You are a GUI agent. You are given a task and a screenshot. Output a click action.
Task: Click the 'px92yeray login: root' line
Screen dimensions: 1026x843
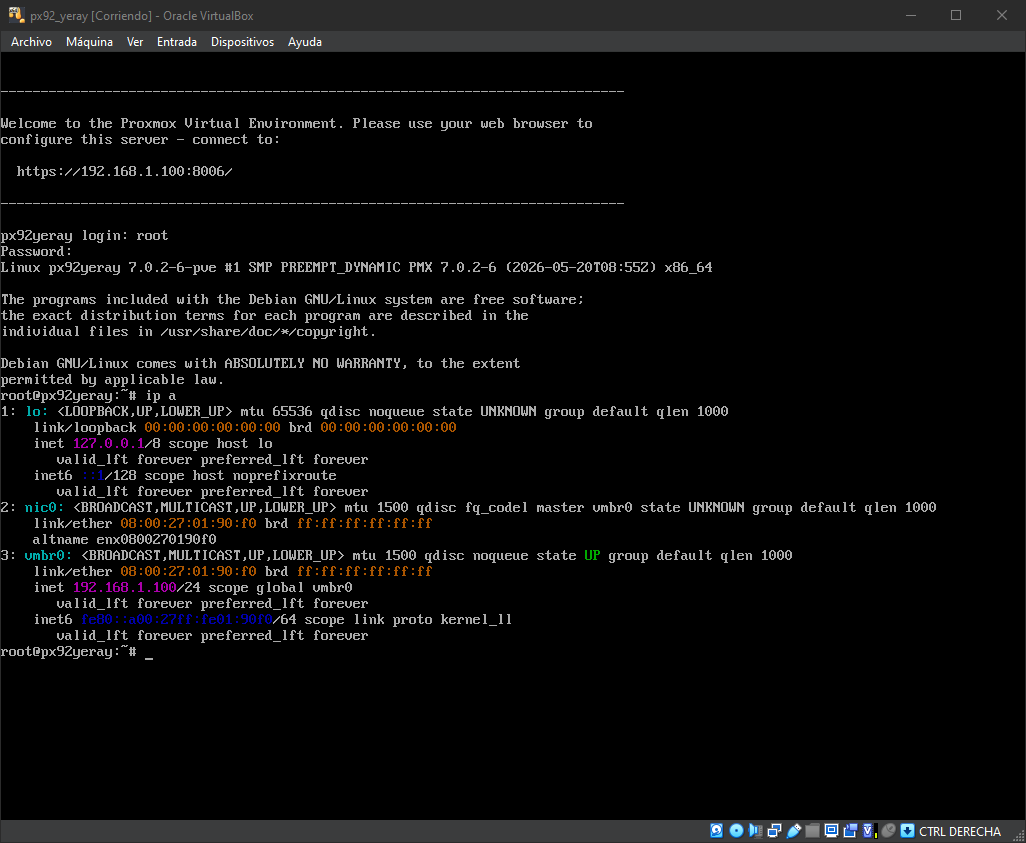(84, 236)
